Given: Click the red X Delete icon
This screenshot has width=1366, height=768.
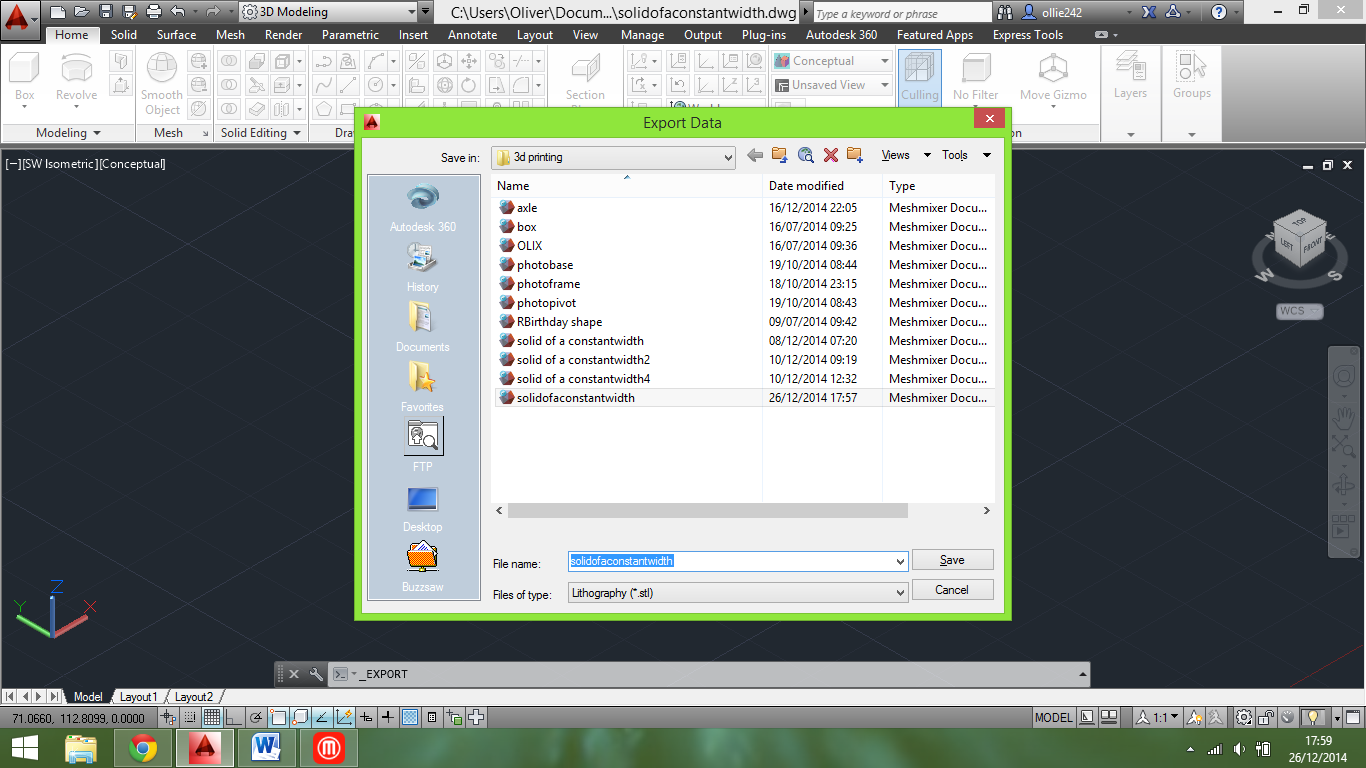Looking at the screenshot, I should point(830,155).
